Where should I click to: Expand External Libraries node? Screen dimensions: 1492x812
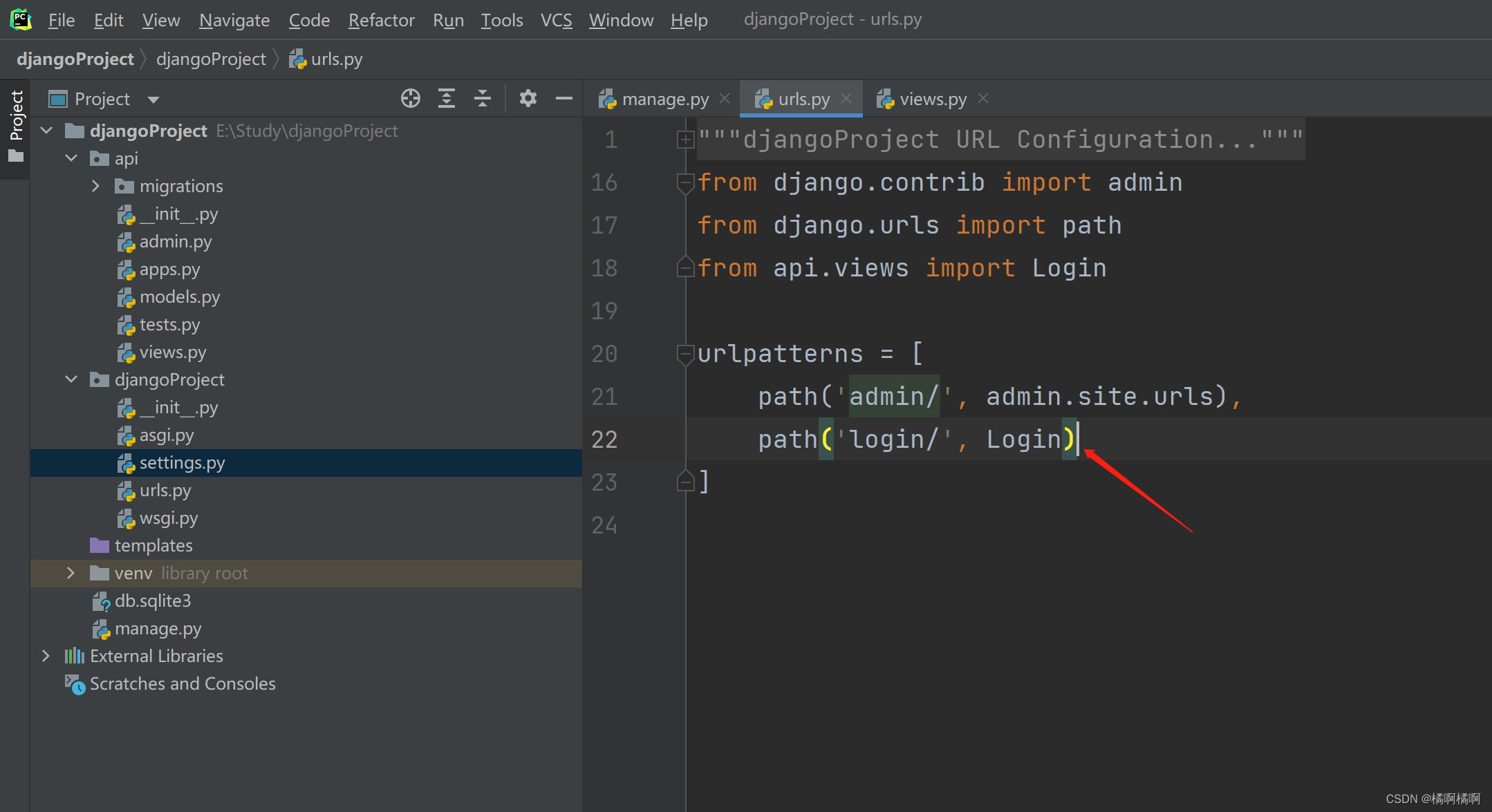pyautogui.click(x=46, y=656)
